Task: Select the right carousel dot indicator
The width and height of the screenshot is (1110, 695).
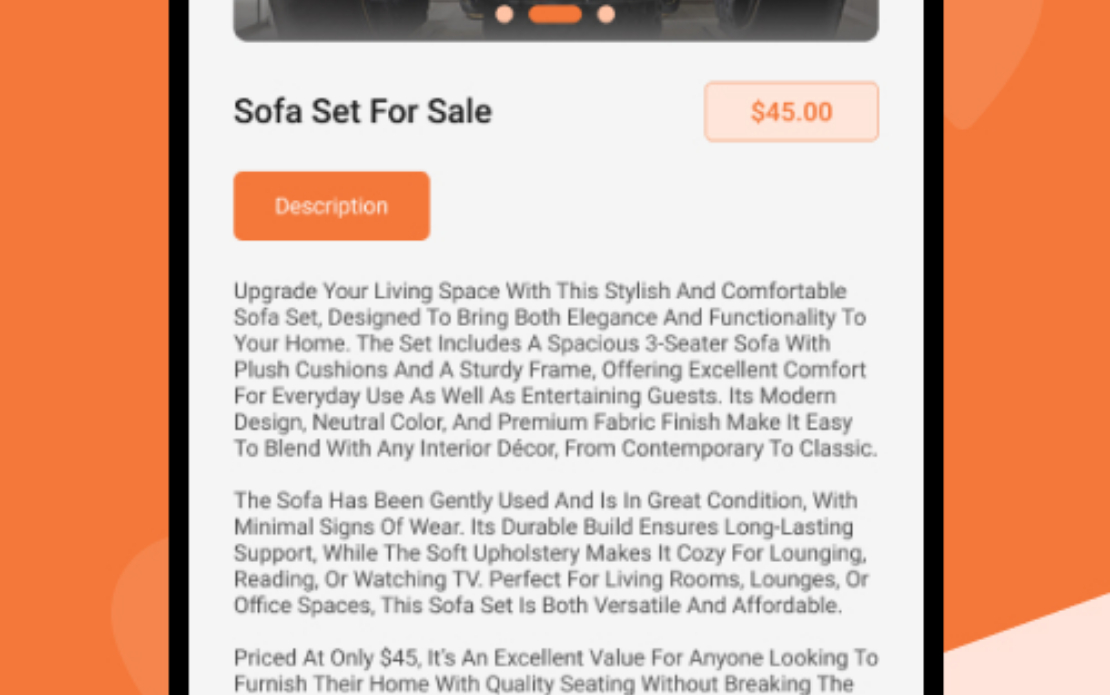Action: pyautogui.click(x=606, y=14)
